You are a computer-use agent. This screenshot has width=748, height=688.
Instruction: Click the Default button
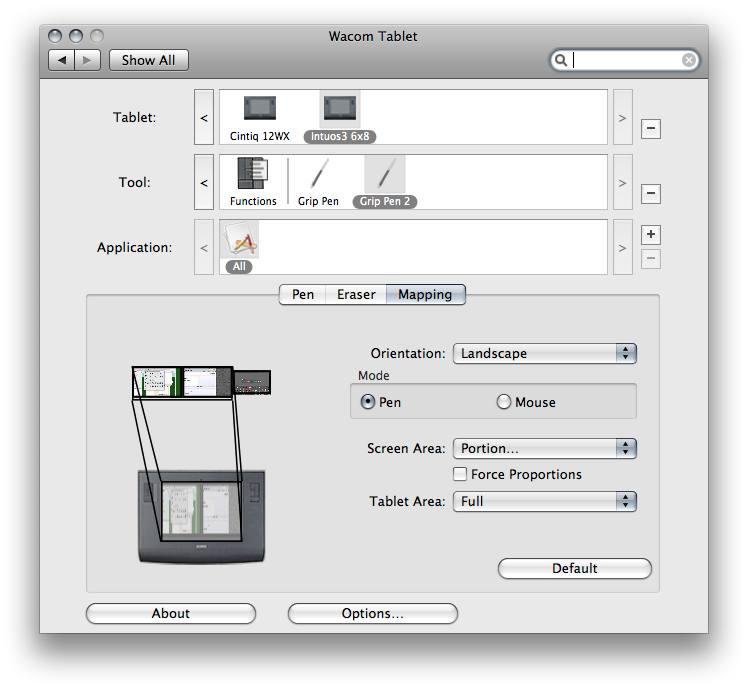(x=575, y=568)
